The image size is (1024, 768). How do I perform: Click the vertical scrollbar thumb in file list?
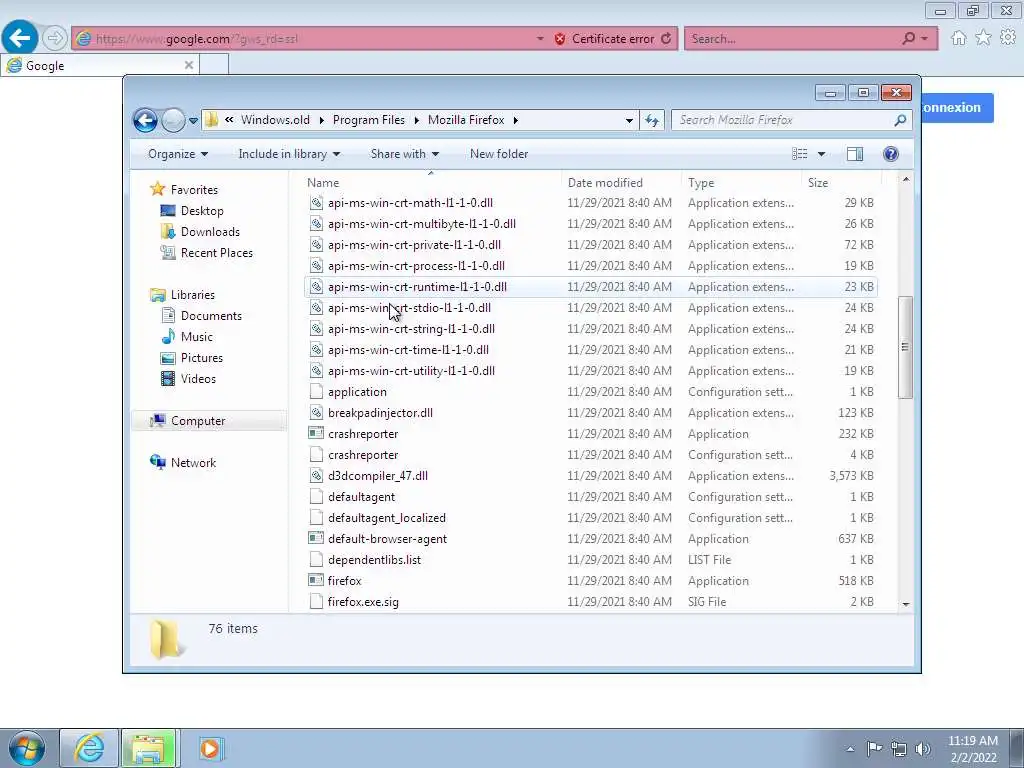point(905,347)
